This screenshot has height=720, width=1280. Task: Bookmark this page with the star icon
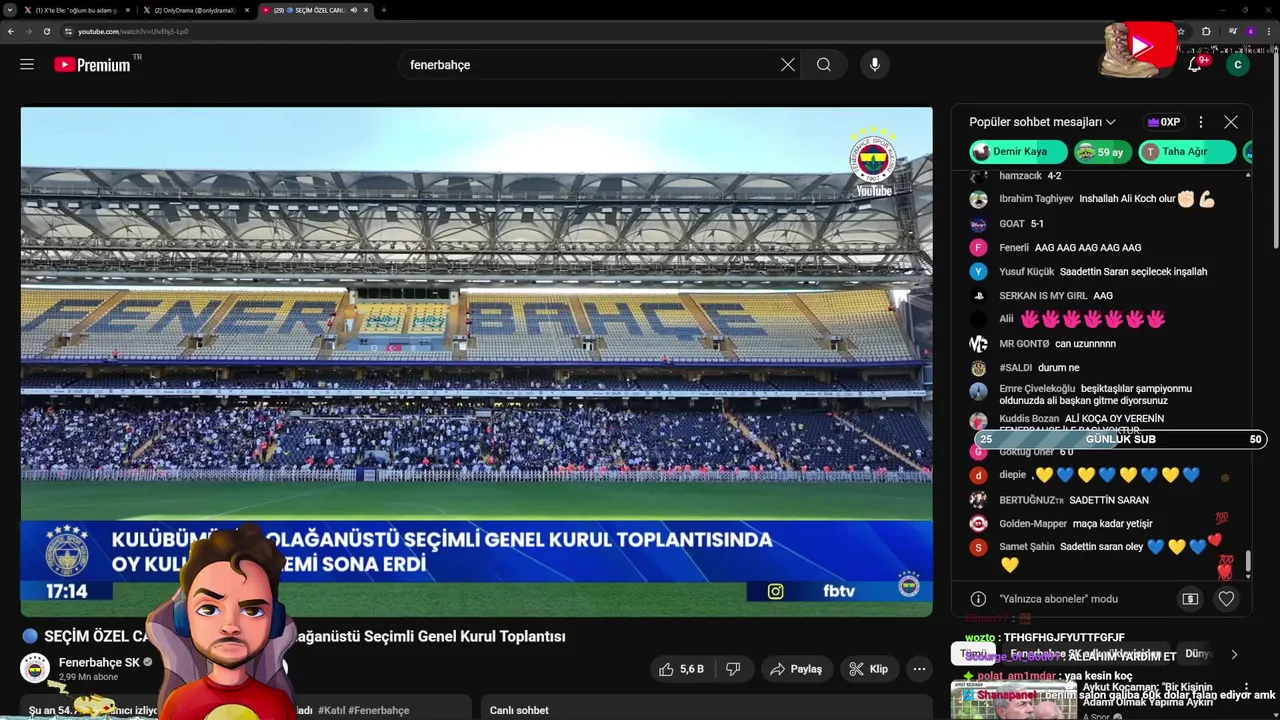click(1181, 31)
